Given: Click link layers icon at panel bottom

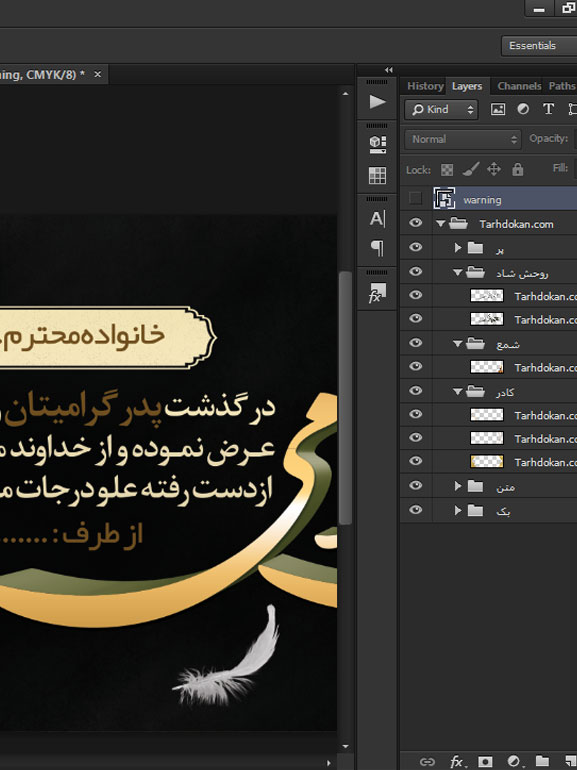Looking at the screenshot, I should point(427,761).
